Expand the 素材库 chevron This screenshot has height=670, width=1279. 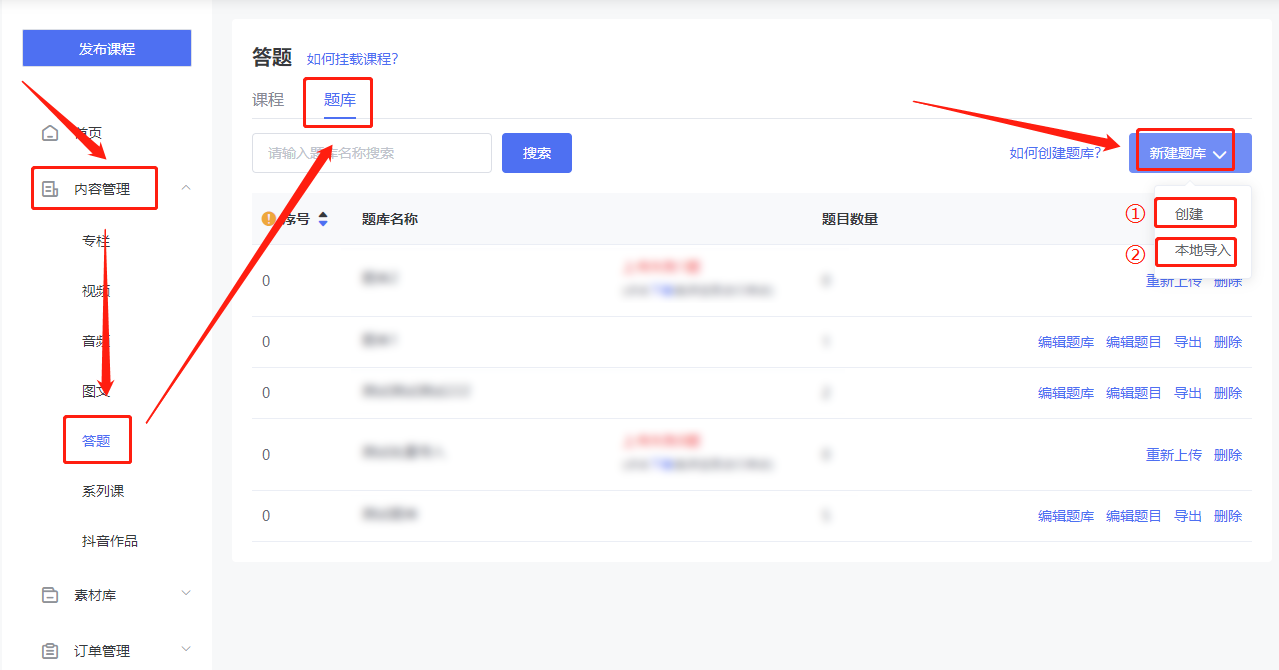(x=185, y=594)
